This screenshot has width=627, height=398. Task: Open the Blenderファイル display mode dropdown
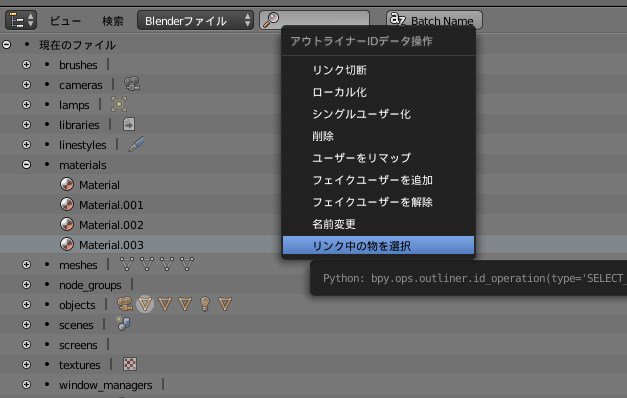click(195, 20)
